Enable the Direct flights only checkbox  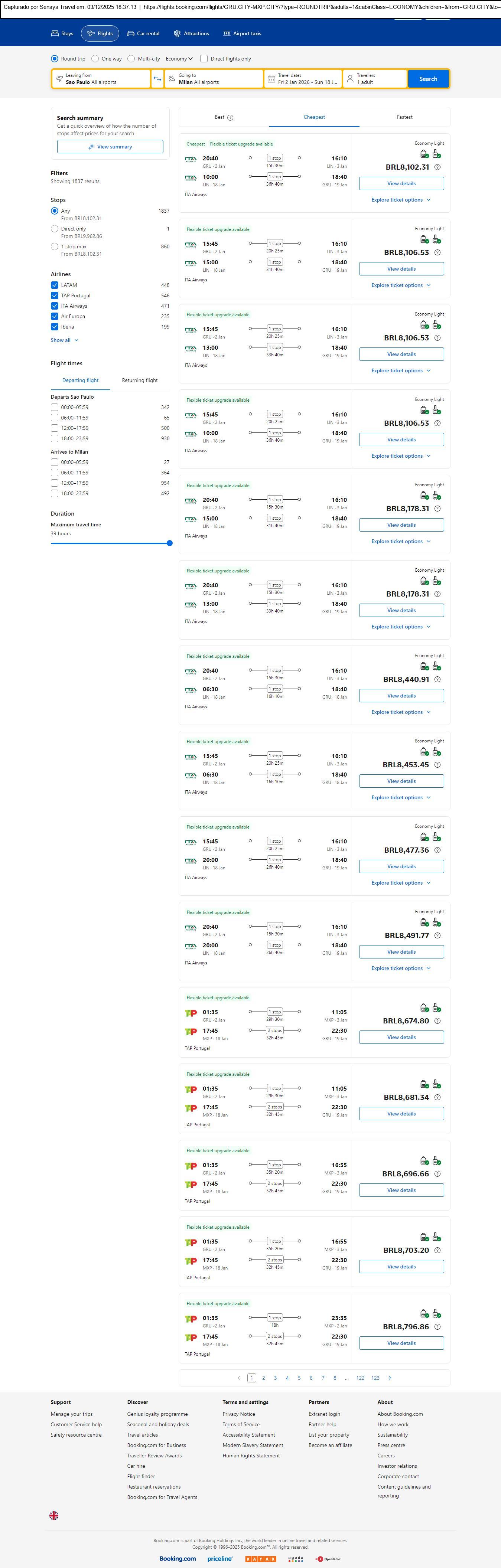click(x=204, y=59)
